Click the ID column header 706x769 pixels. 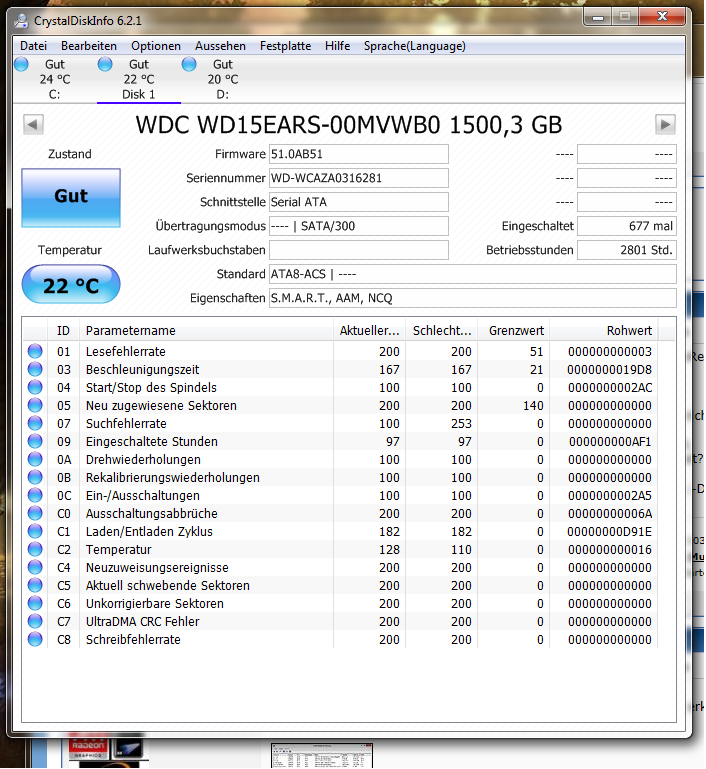pos(63,331)
